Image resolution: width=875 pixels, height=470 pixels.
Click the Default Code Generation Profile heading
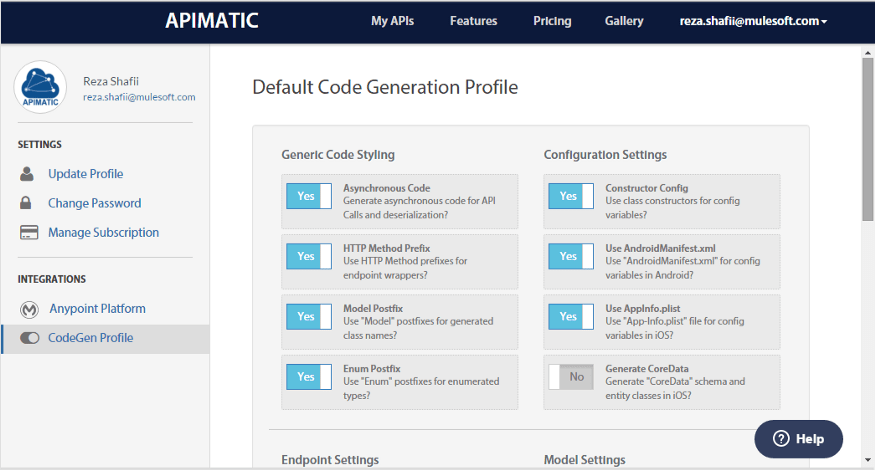pos(385,87)
